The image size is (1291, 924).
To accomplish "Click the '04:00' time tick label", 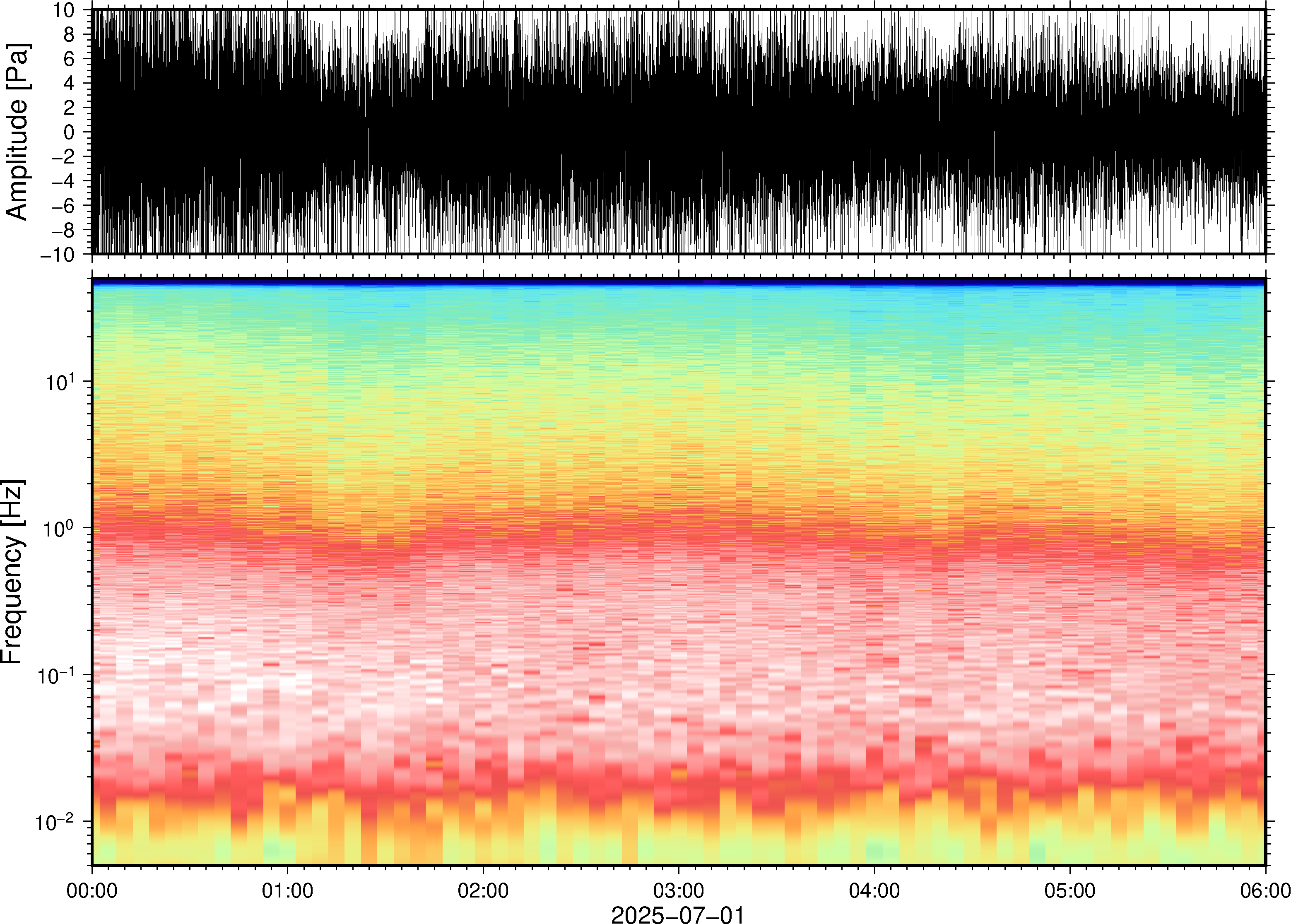I will [x=874, y=890].
